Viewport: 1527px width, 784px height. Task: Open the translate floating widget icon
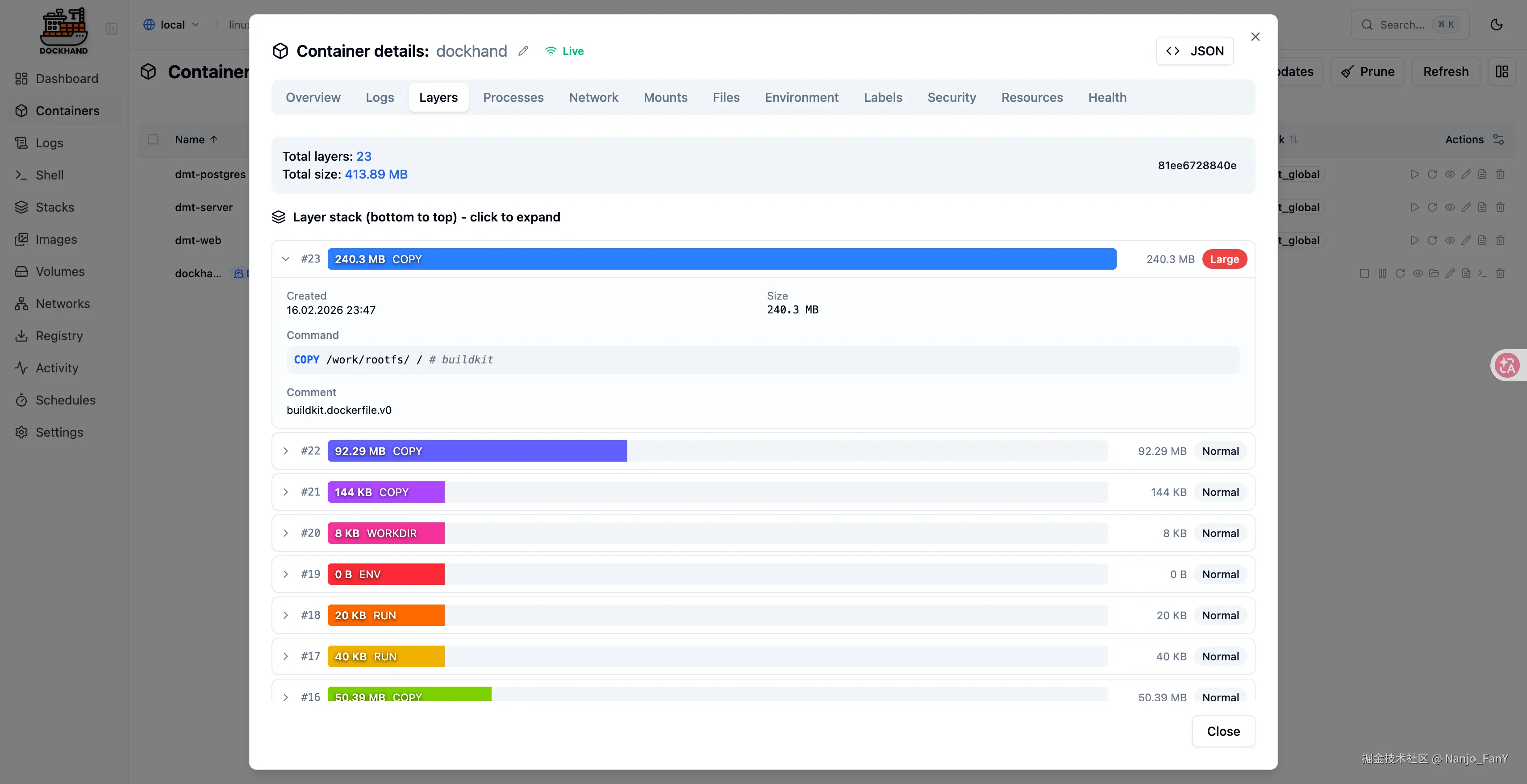point(1507,365)
